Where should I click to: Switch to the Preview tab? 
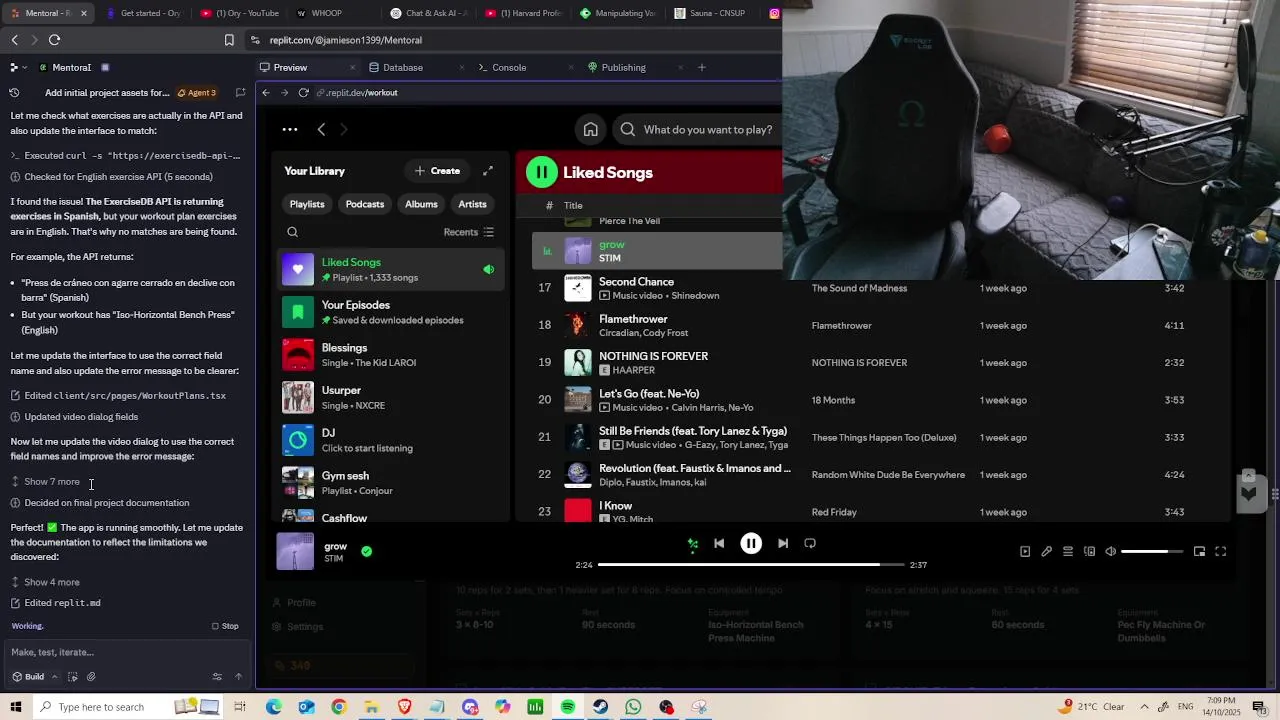click(x=290, y=67)
